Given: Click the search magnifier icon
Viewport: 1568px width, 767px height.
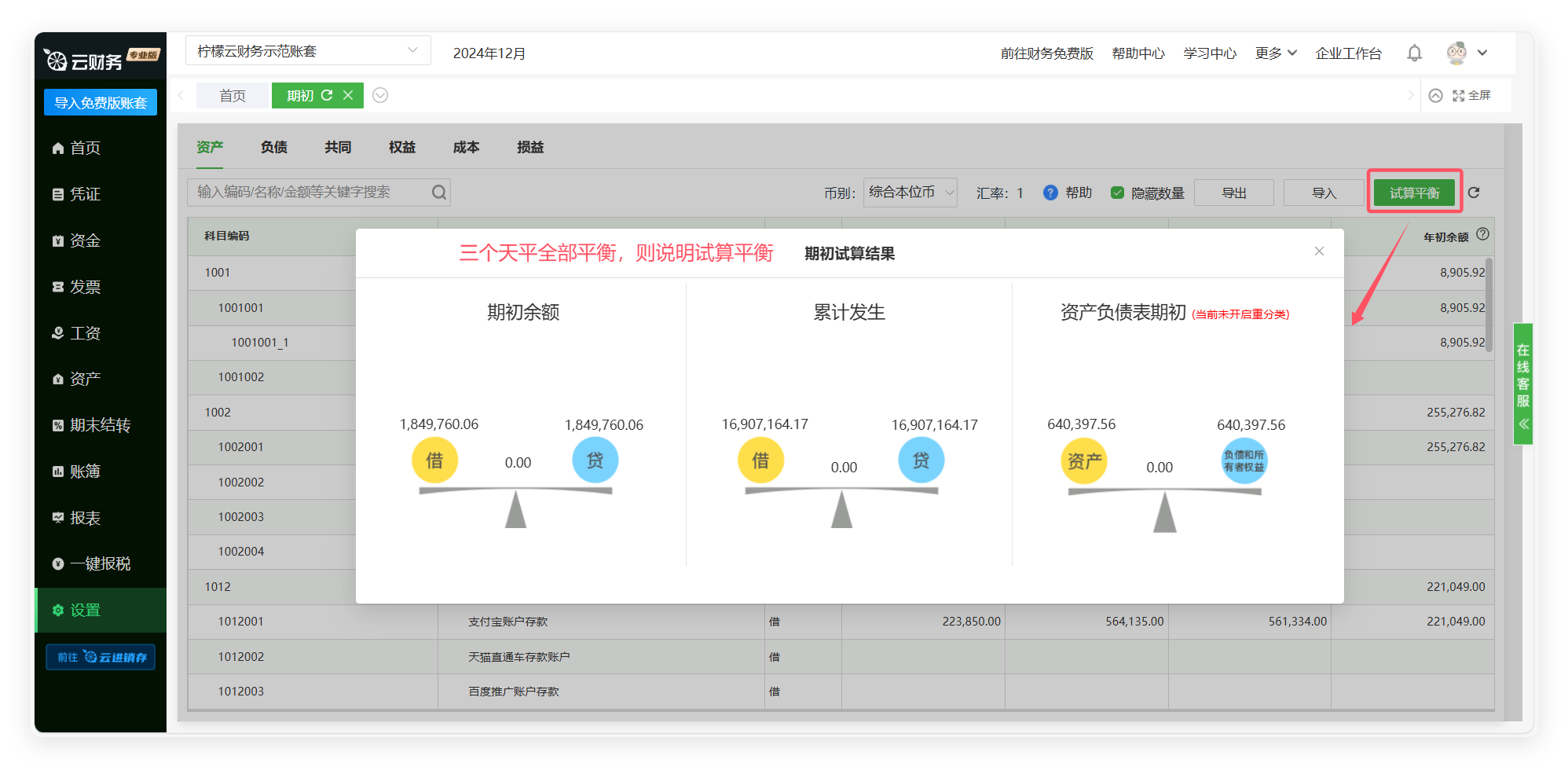Looking at the screenshot, I should tap(438, 193).
